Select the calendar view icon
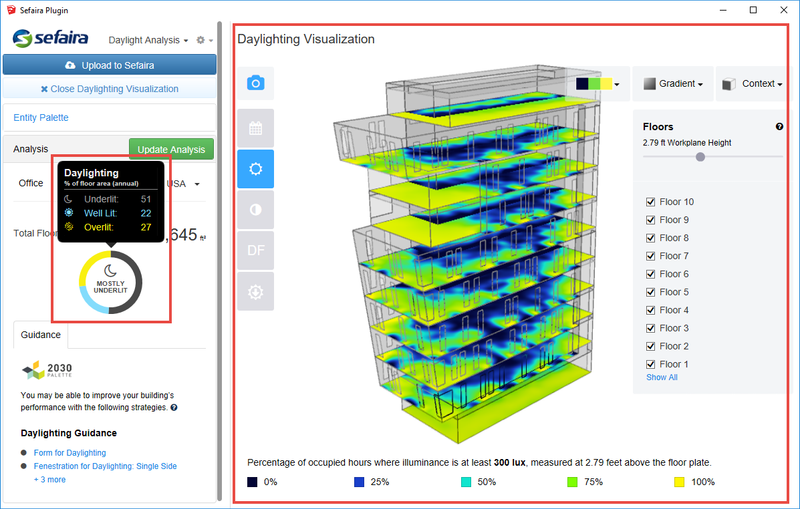This screenshot has width=800, height=509. pos(255,127)
